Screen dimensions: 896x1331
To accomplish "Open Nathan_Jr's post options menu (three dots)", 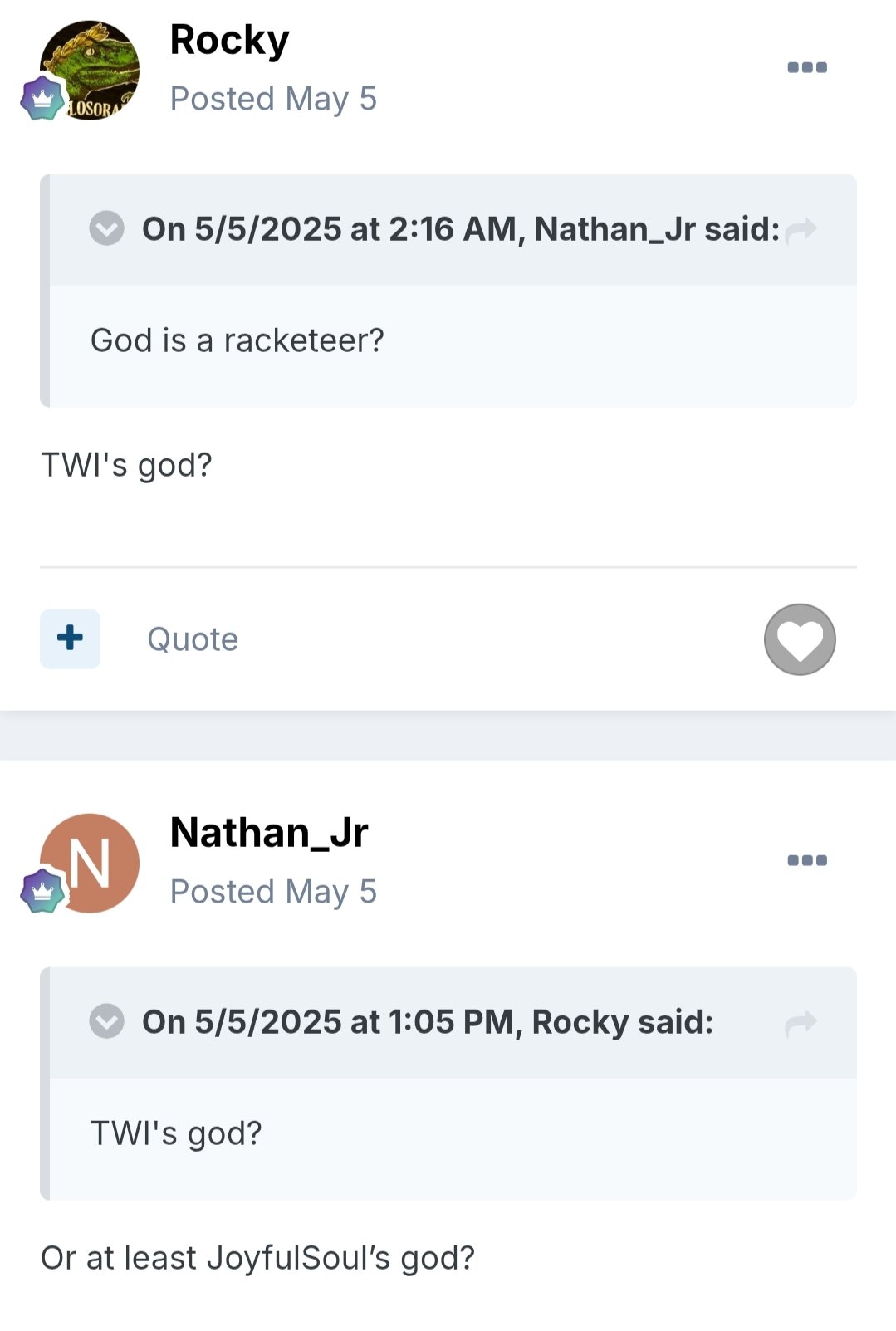I will [x=807, y=860].
